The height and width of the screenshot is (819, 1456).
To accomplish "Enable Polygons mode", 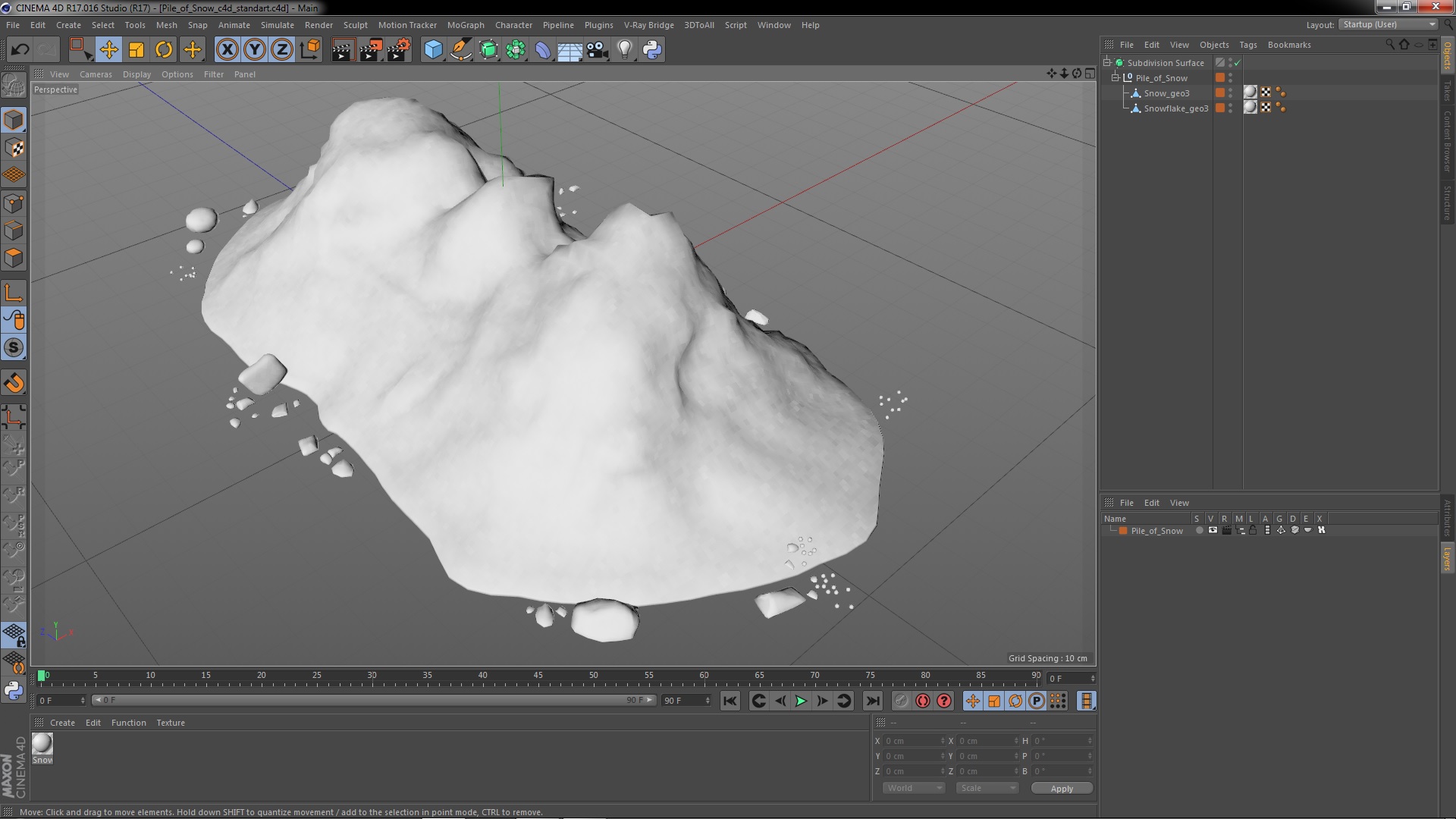I will click(x=14, y=258).
